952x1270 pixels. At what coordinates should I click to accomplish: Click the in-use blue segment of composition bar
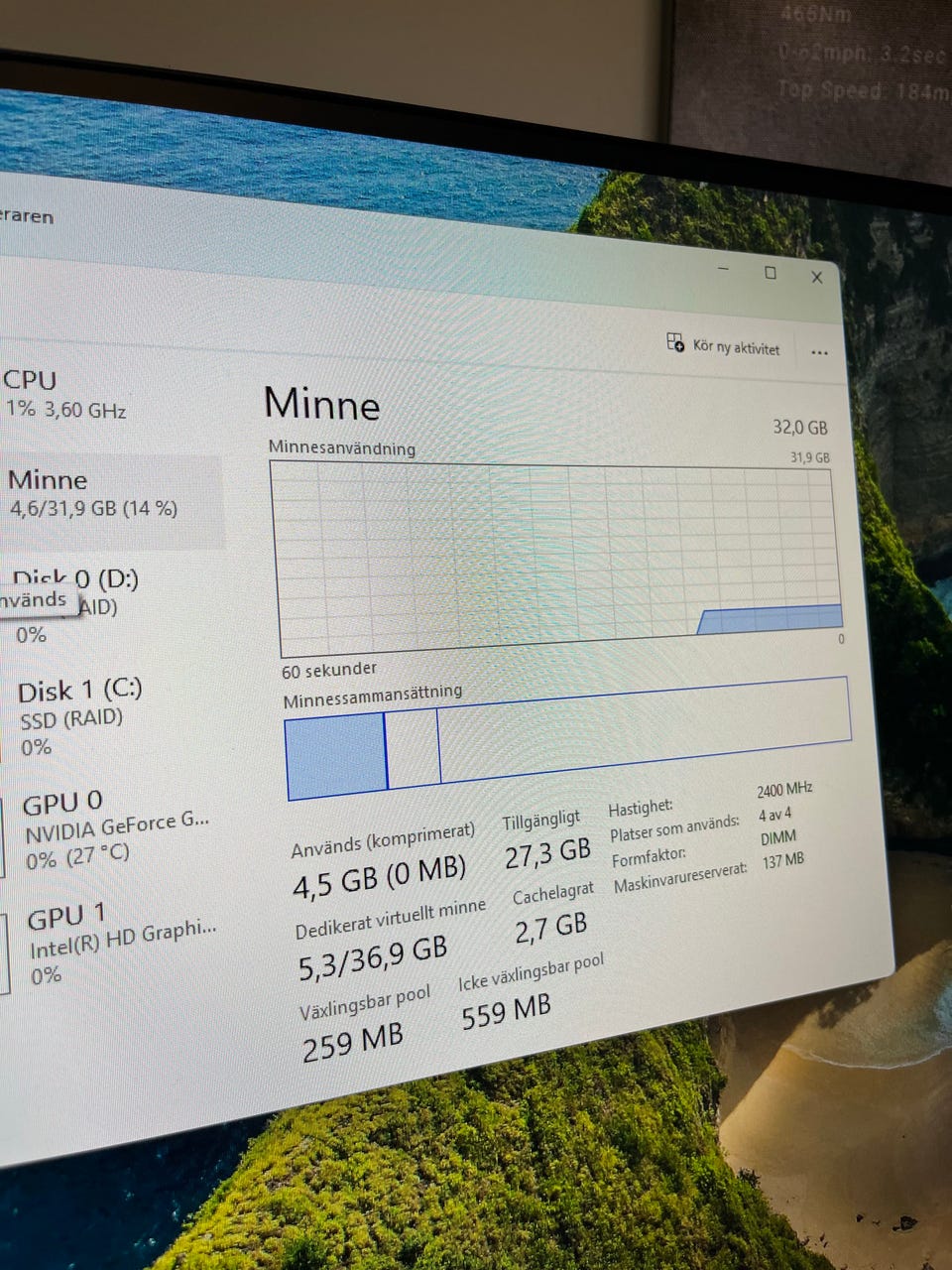pyautogui.click(x=335, y=755)
